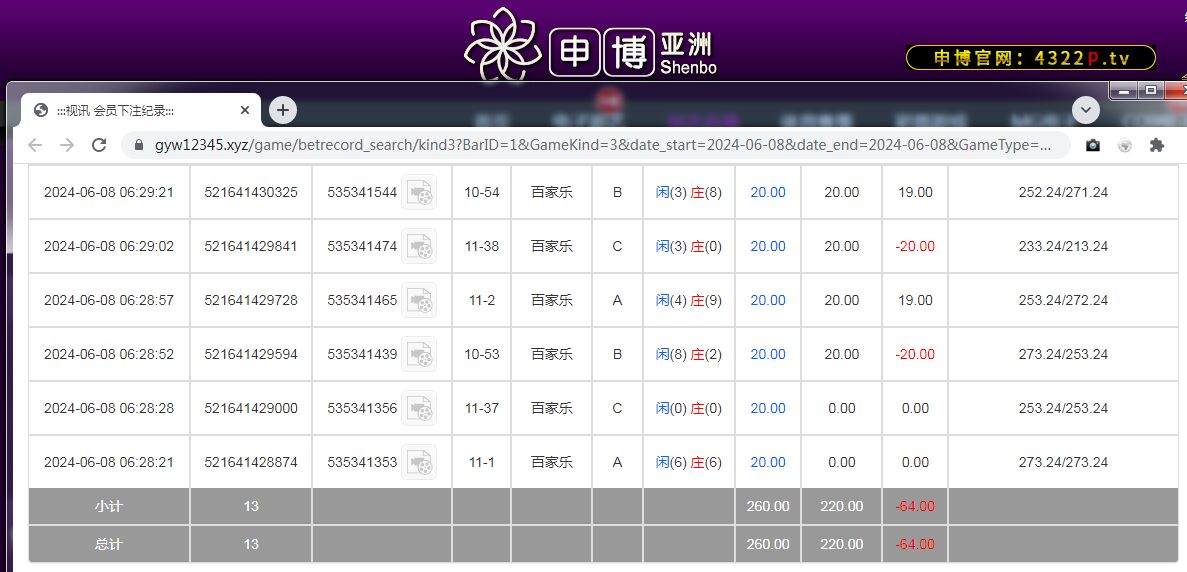Viewport: 1187px width, 572px height.
Task: Click the 20.00 bet amount for order 521641430325
Action: click(x=768, y=192)
